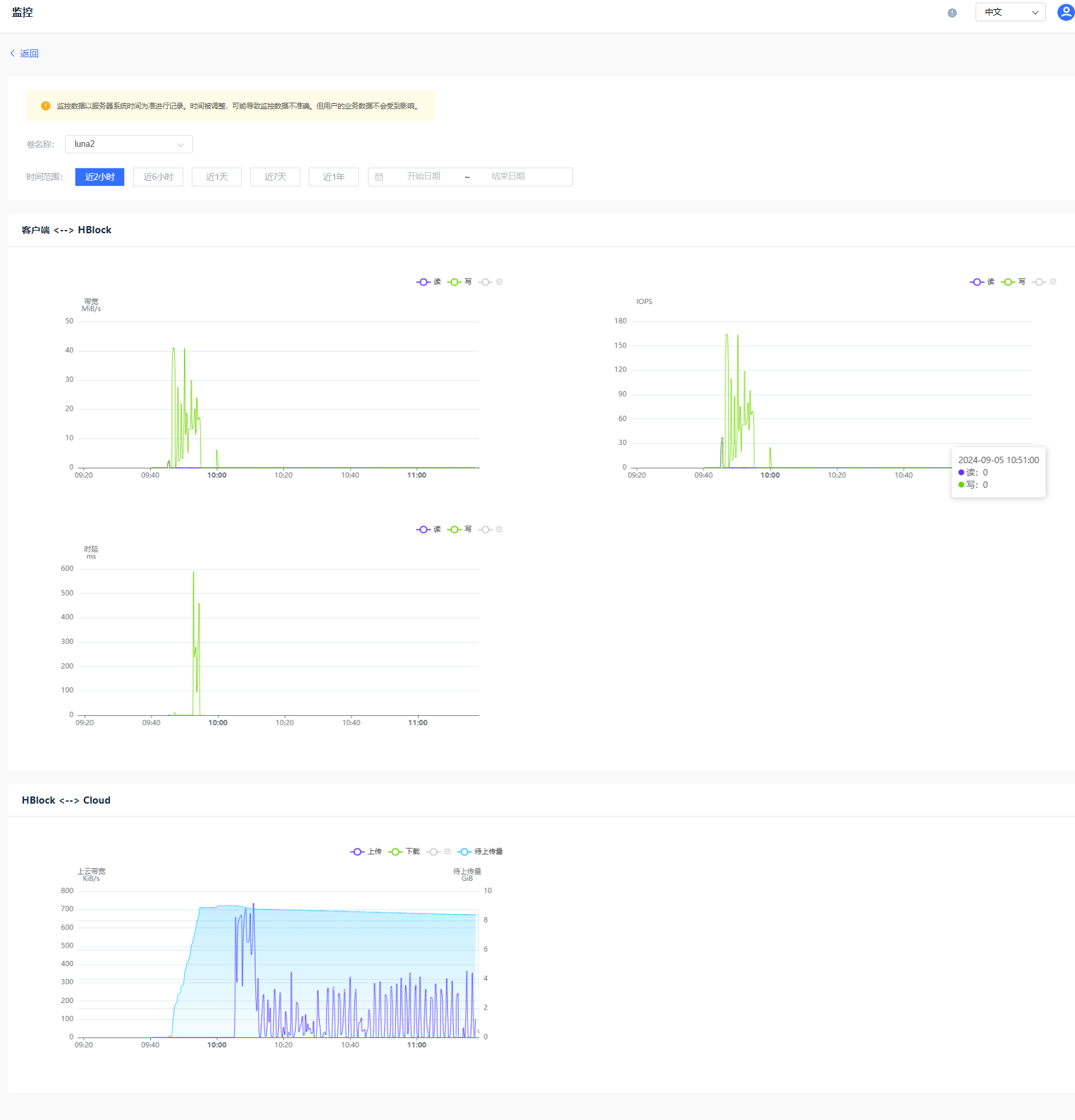The height and width of the screenshot is (1120, 1075).
Task: Click the 卷名称 label
Action: [x=40, y=144]
